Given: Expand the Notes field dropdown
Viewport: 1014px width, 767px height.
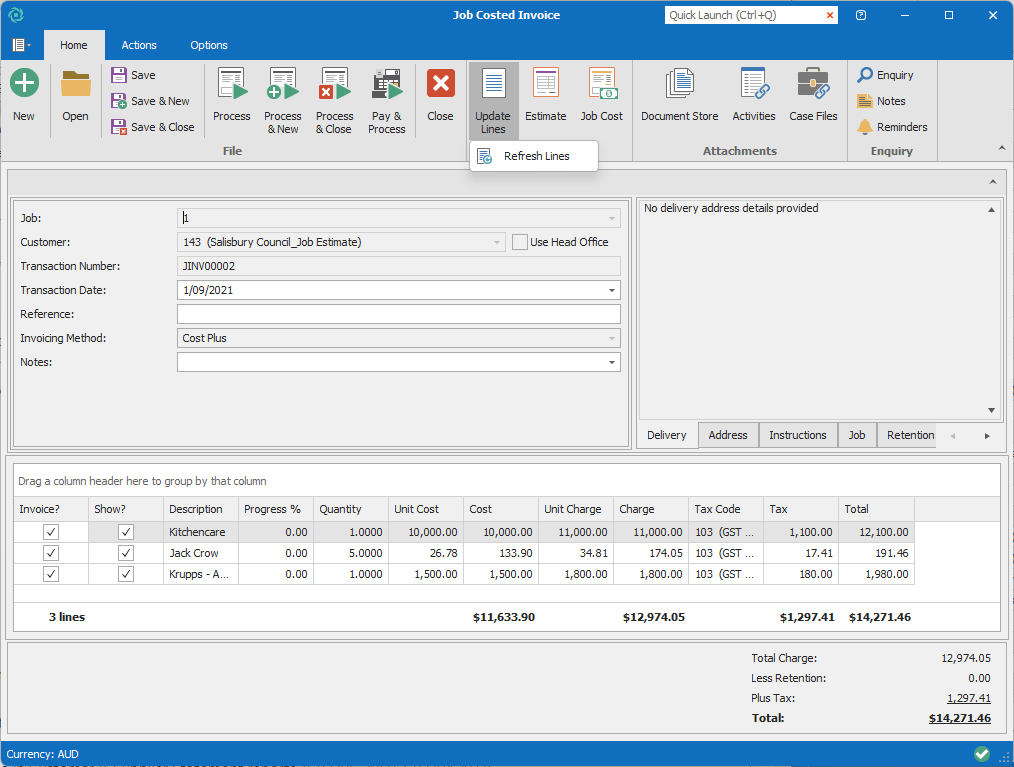Looking at the screenshot, I should [611, 362].
